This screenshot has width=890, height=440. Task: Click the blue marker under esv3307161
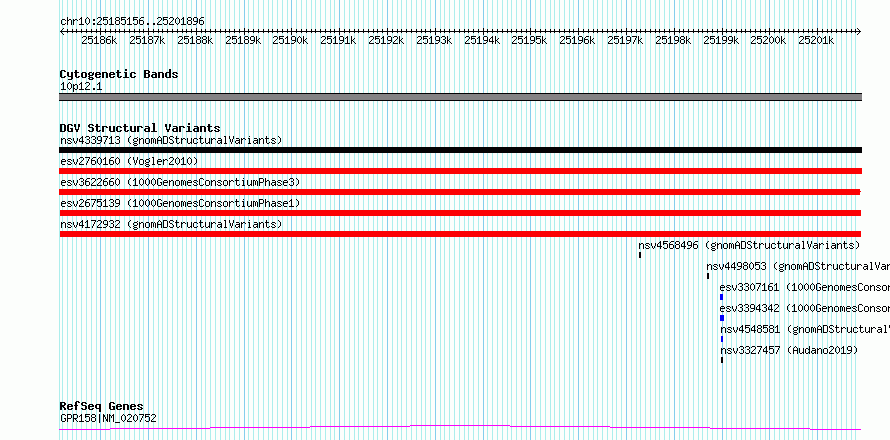721,297
